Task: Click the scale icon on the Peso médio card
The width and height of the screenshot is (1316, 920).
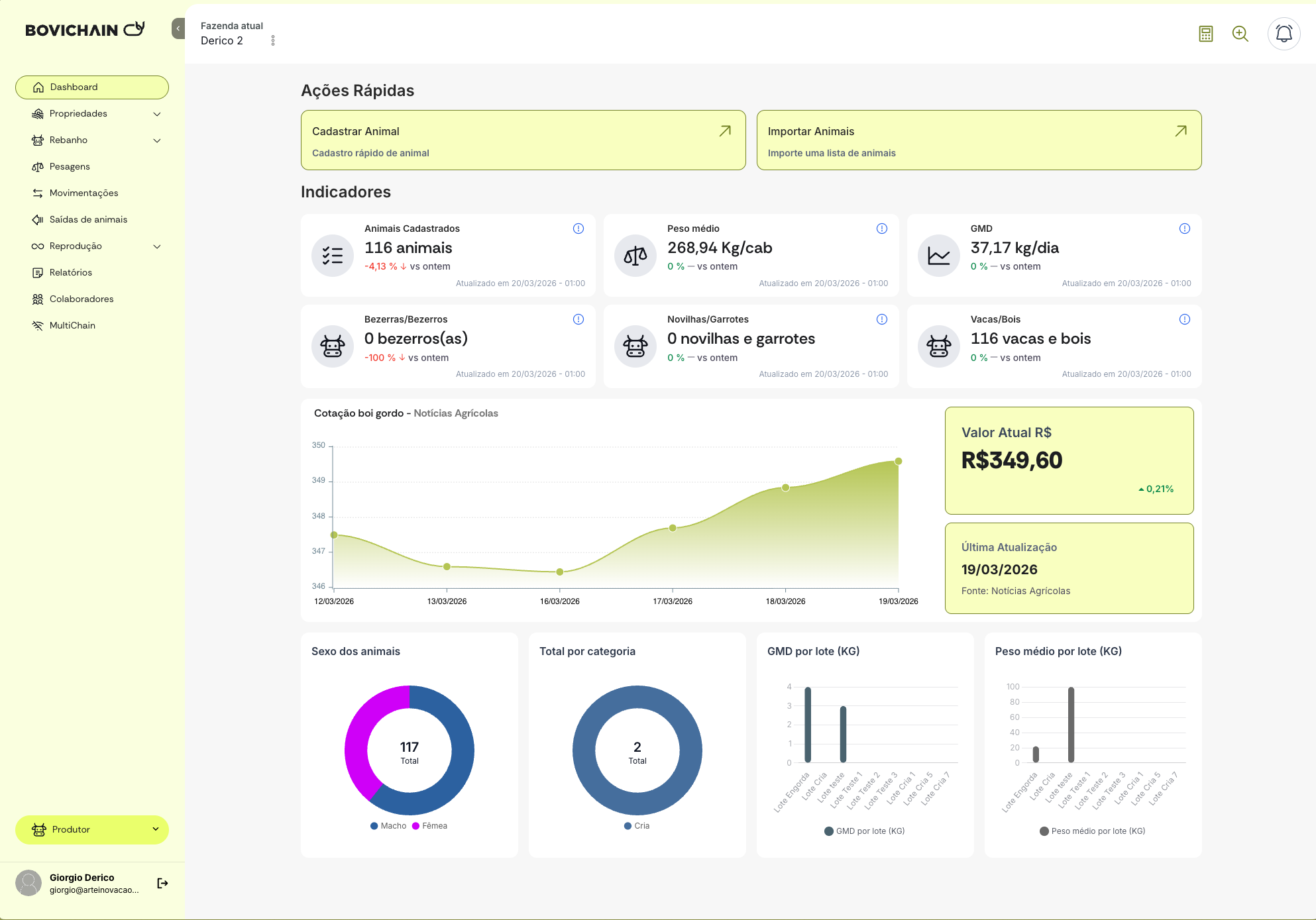Action: pyautogui.click(x=635, y=256)
